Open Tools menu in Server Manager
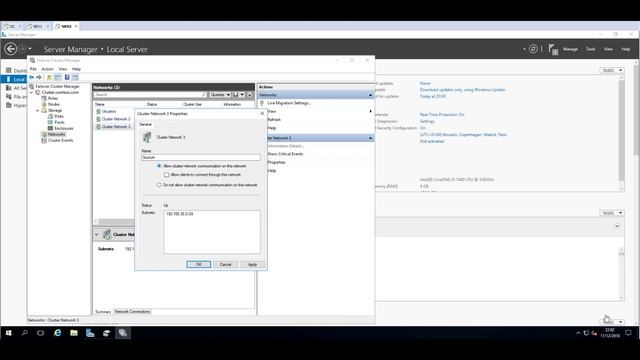The image size is (640, 360). coord(591,49)
